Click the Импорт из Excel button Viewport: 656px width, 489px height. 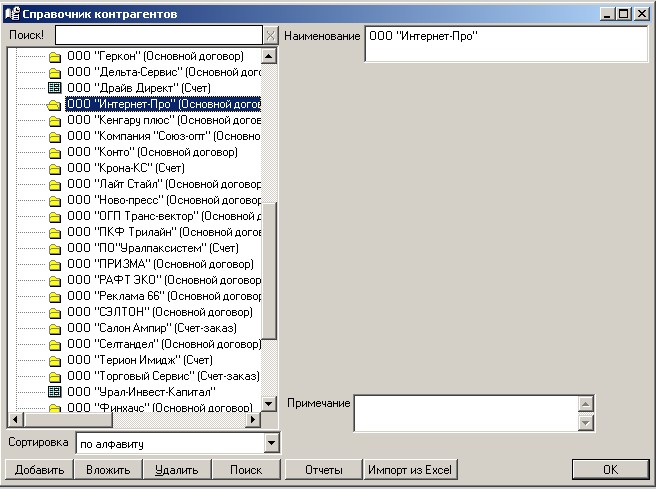(410, 469)
